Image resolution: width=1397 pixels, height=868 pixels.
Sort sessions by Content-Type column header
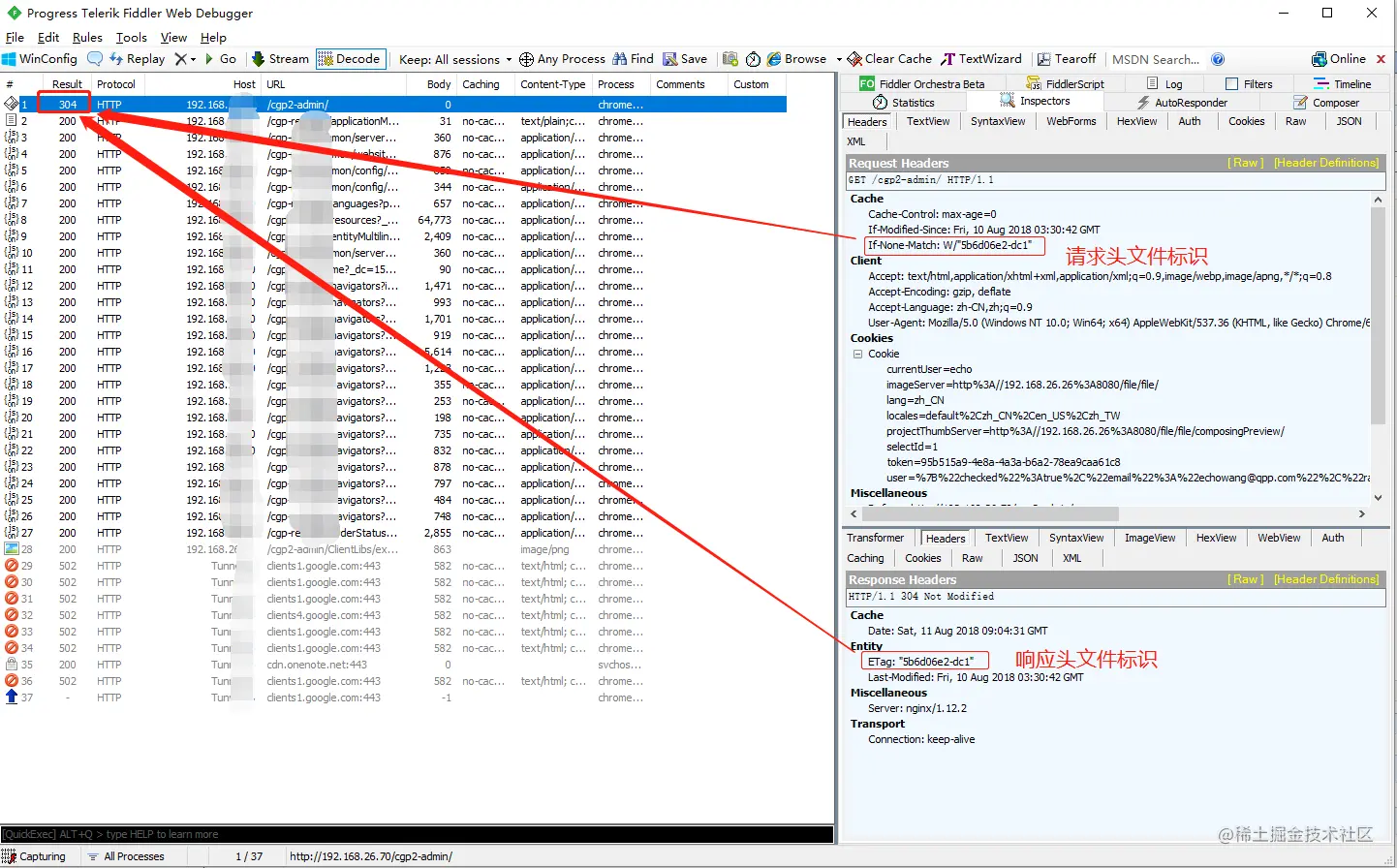tap(552, 84)
